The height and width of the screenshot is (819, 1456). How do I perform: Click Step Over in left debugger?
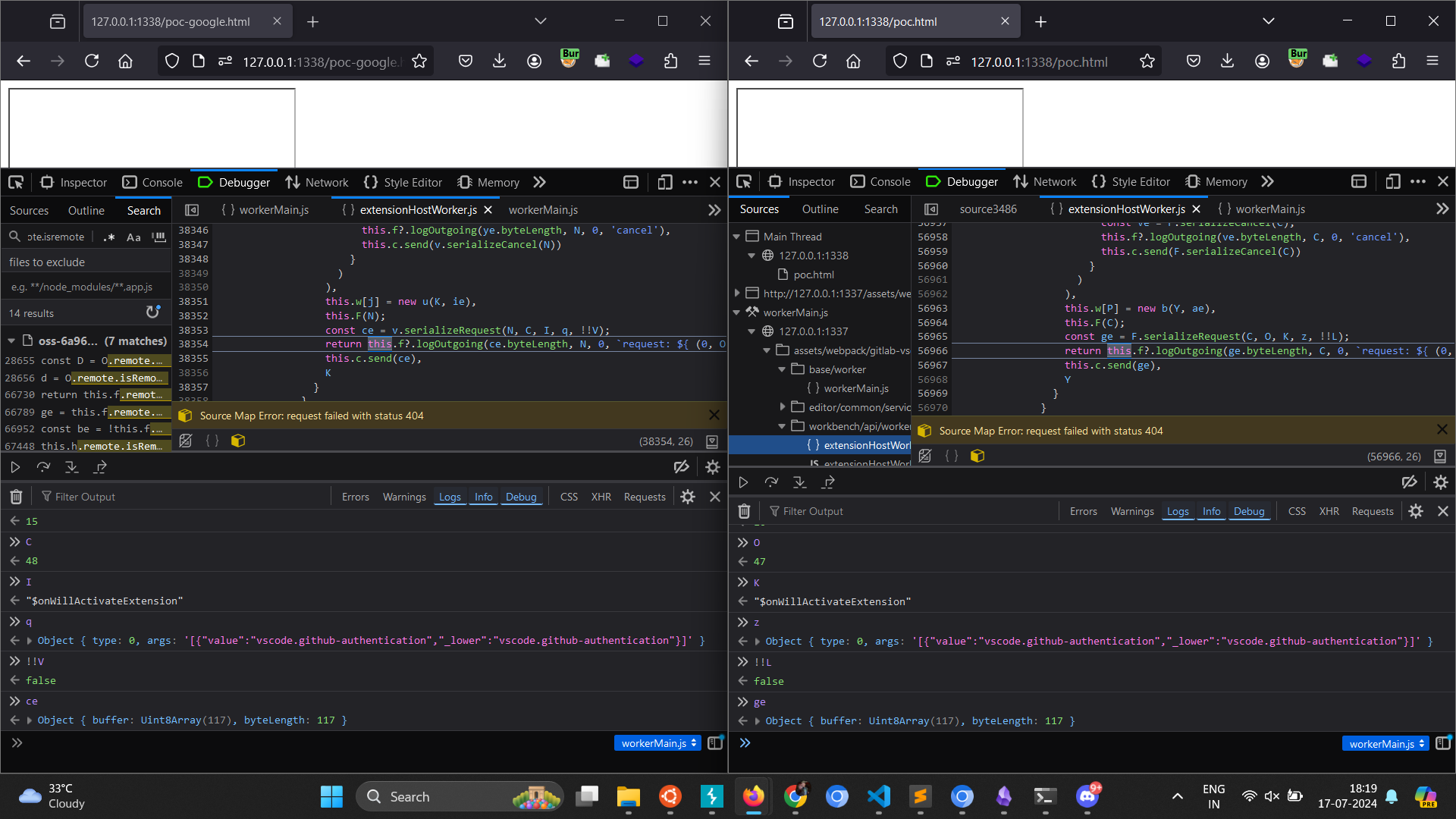pos(43,467)
